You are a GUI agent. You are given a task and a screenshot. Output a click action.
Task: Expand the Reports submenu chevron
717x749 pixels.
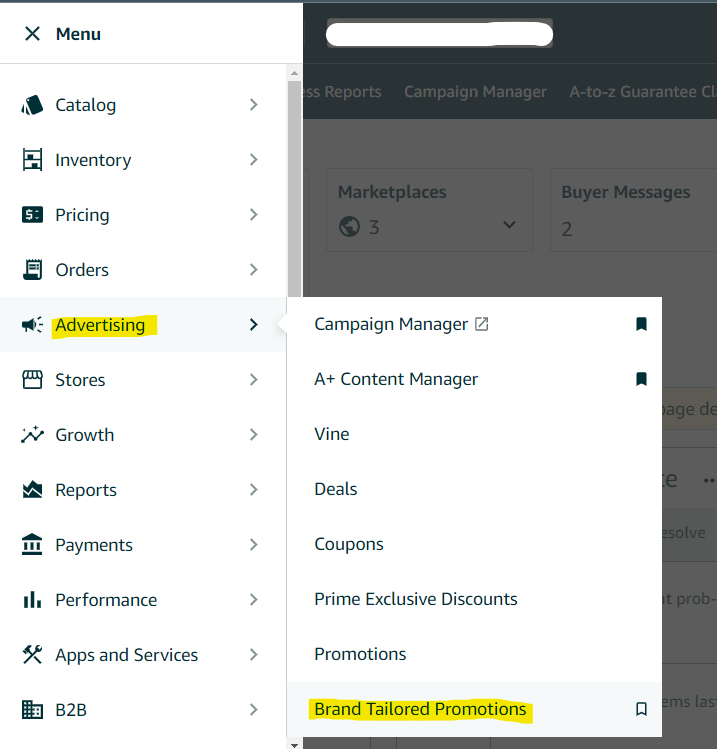[254, 490]
